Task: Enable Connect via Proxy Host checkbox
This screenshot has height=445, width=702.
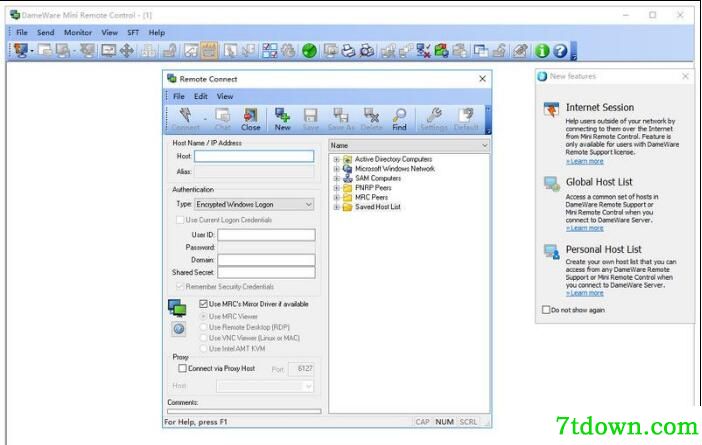Action: coord(182,368)
